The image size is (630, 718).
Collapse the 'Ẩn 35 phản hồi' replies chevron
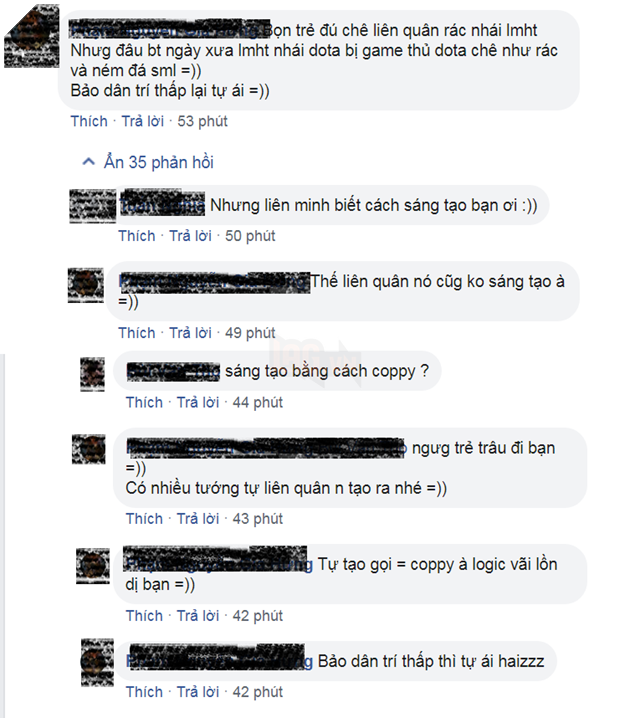coord(88,162)
